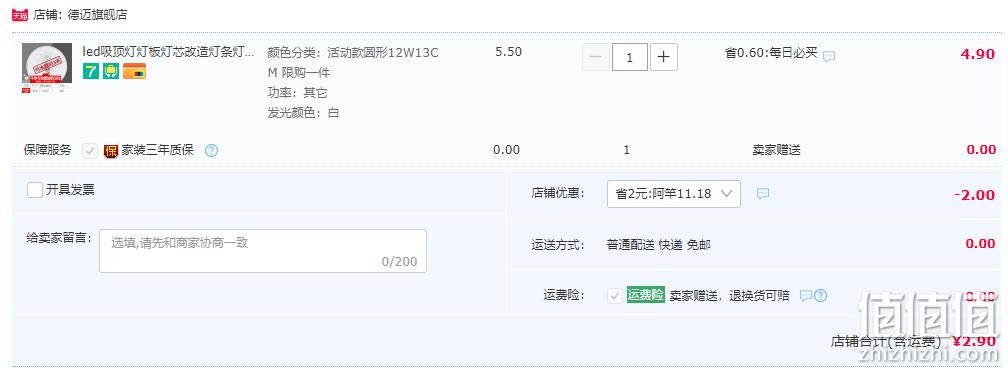Click the green 7-day return badge icon
The height and width of the screenshot is (371, 1008).
click(x=91, y=71)
